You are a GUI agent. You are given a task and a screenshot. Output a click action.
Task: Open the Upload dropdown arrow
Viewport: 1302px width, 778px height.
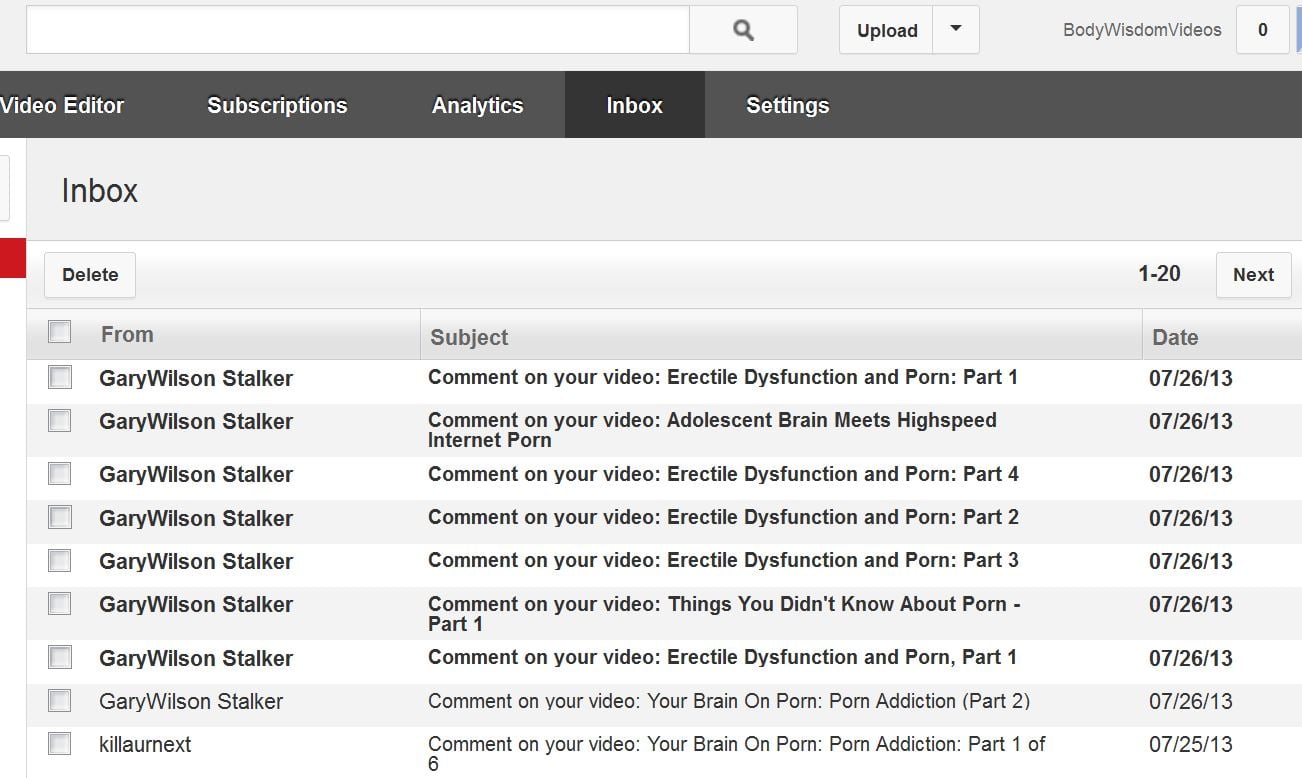coord(955,30)
